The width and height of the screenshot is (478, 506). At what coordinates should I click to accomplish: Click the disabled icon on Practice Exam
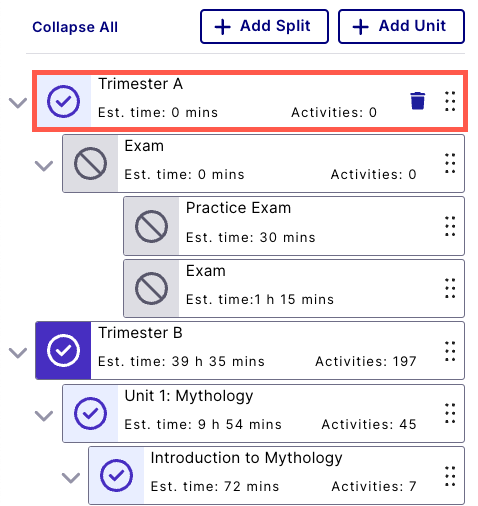pos(151,226)
